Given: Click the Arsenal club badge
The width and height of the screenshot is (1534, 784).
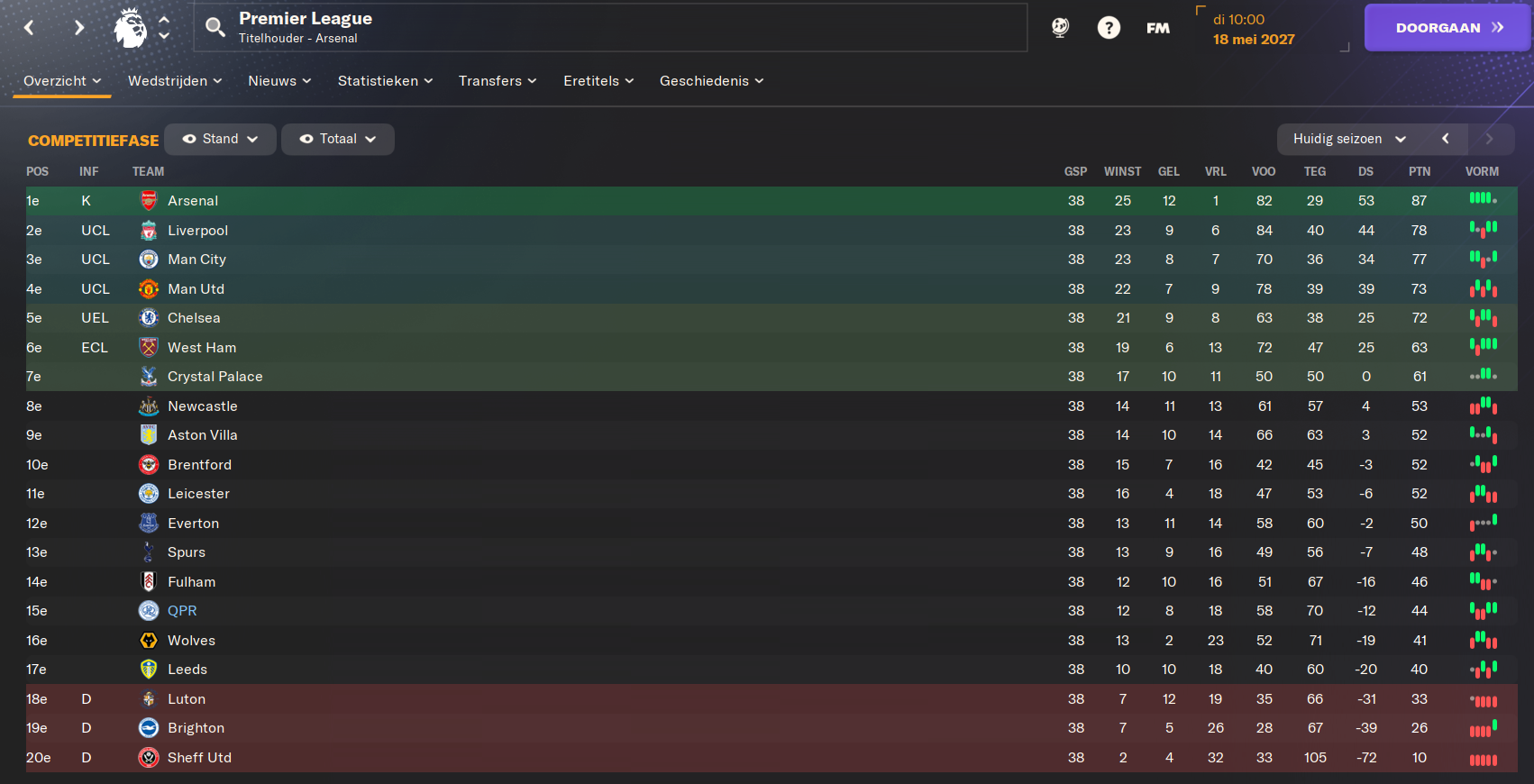Looking at the screenshot, I should 149,201.
